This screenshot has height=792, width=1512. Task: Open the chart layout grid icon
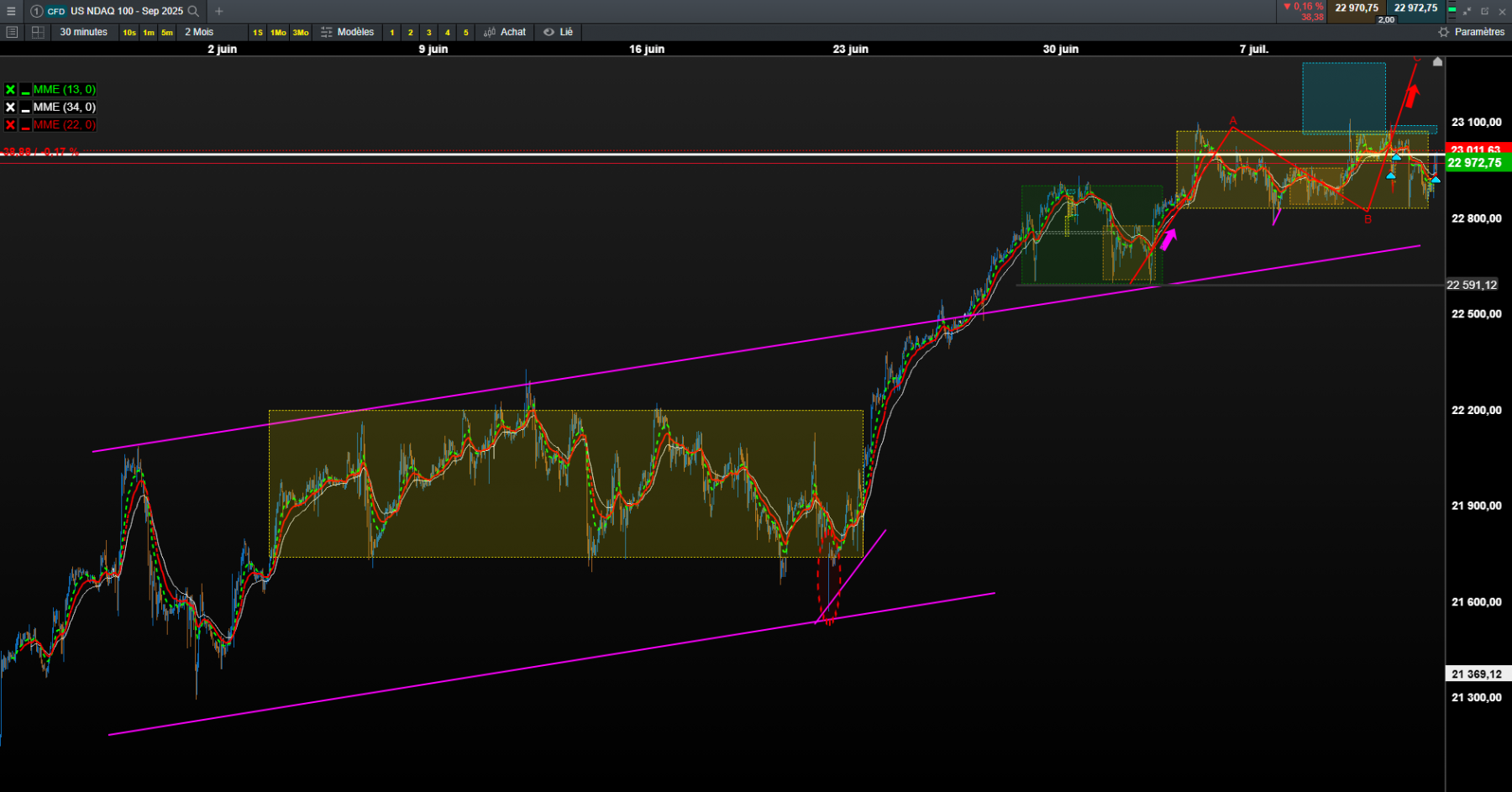38,32
